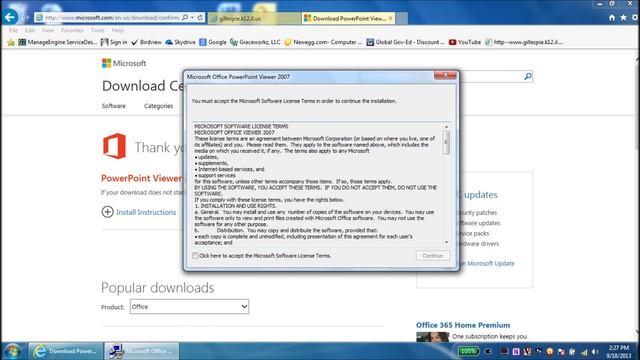Open the Graceworkz, LLC bookmark

click(x=255, y=42)
